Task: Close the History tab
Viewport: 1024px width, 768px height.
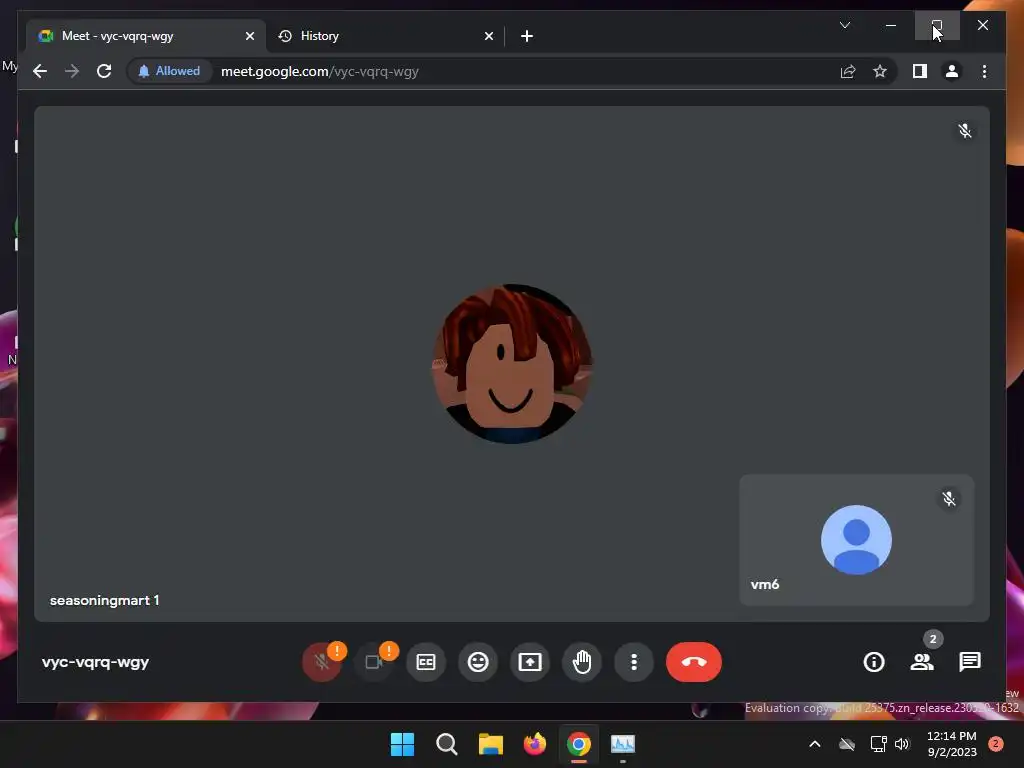Action: coord(488,36)
